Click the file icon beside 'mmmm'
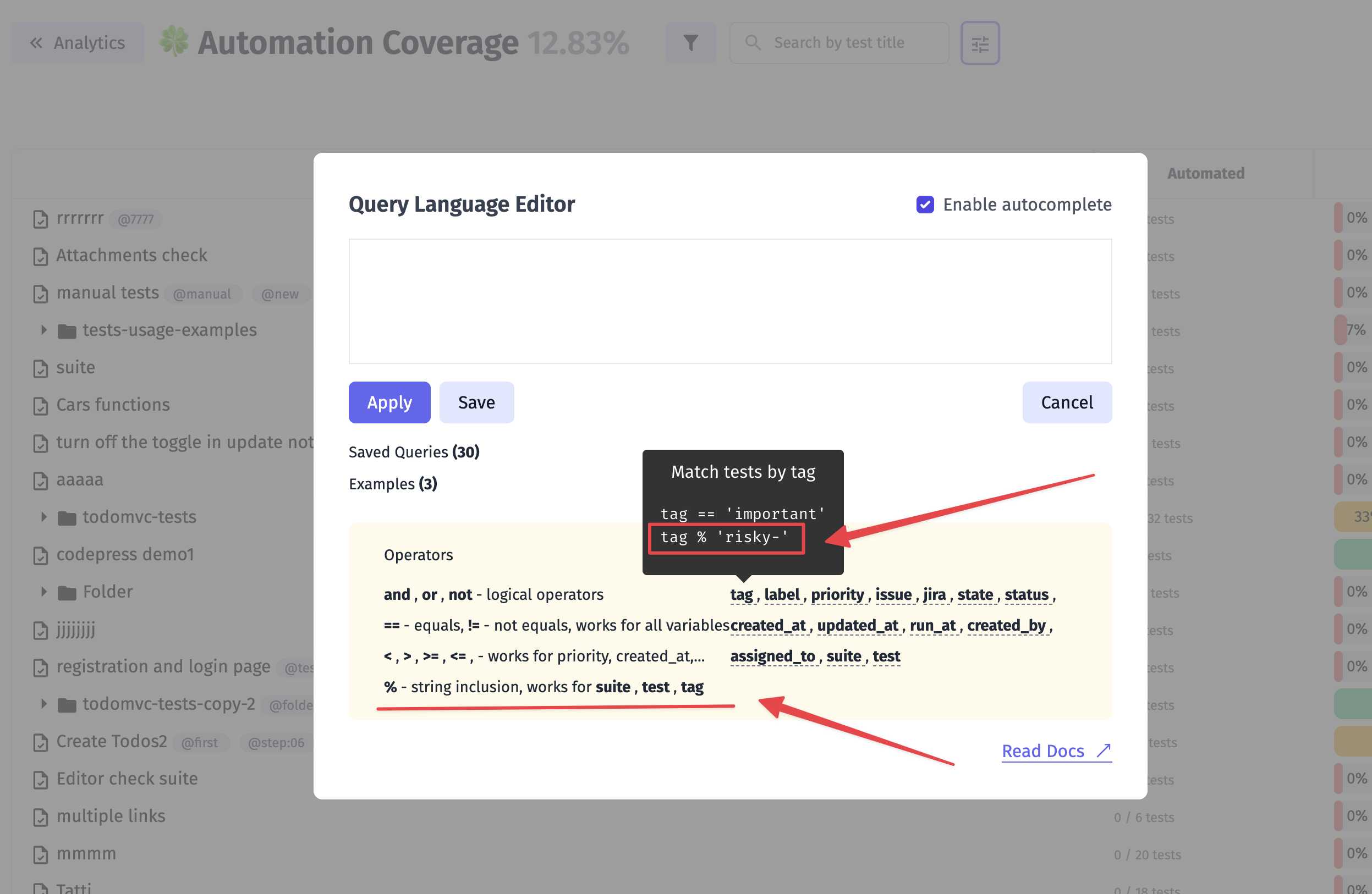Screen dimensions: 1372x894 point(40,854)
